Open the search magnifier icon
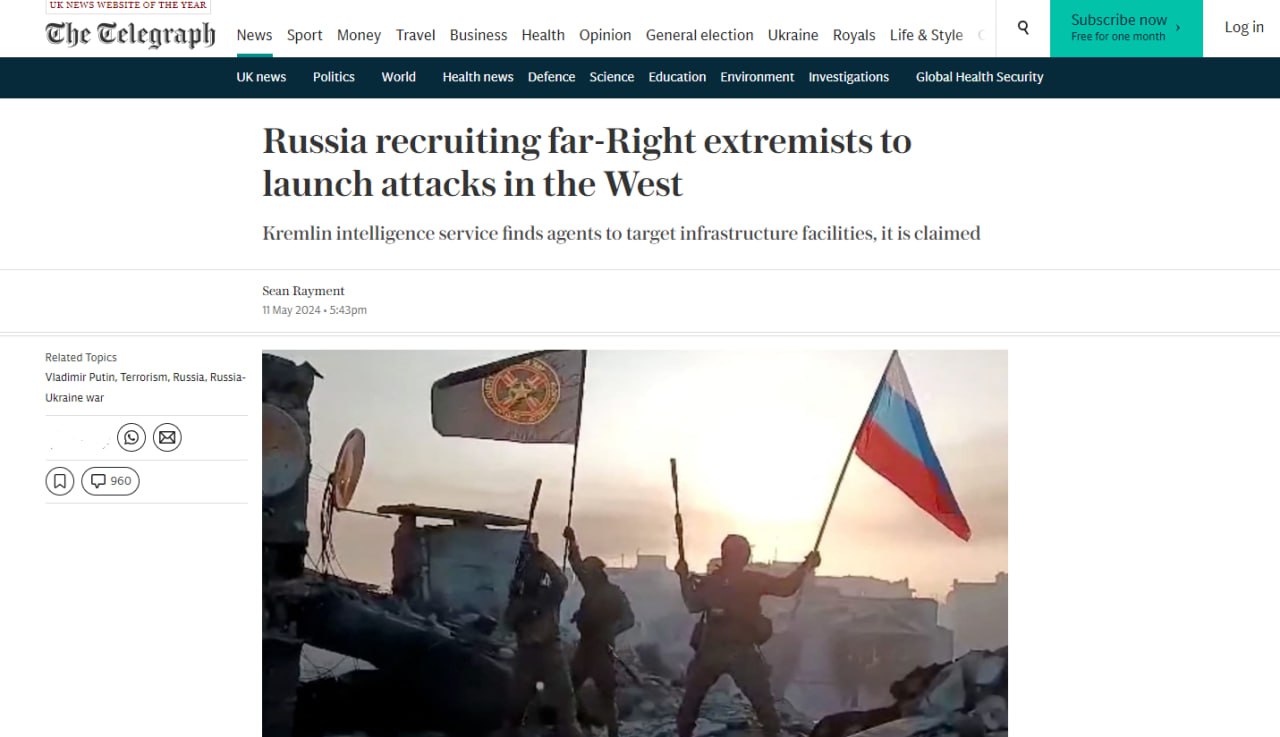This screenshot has height=737, width=1280. tap(1023, 28)
